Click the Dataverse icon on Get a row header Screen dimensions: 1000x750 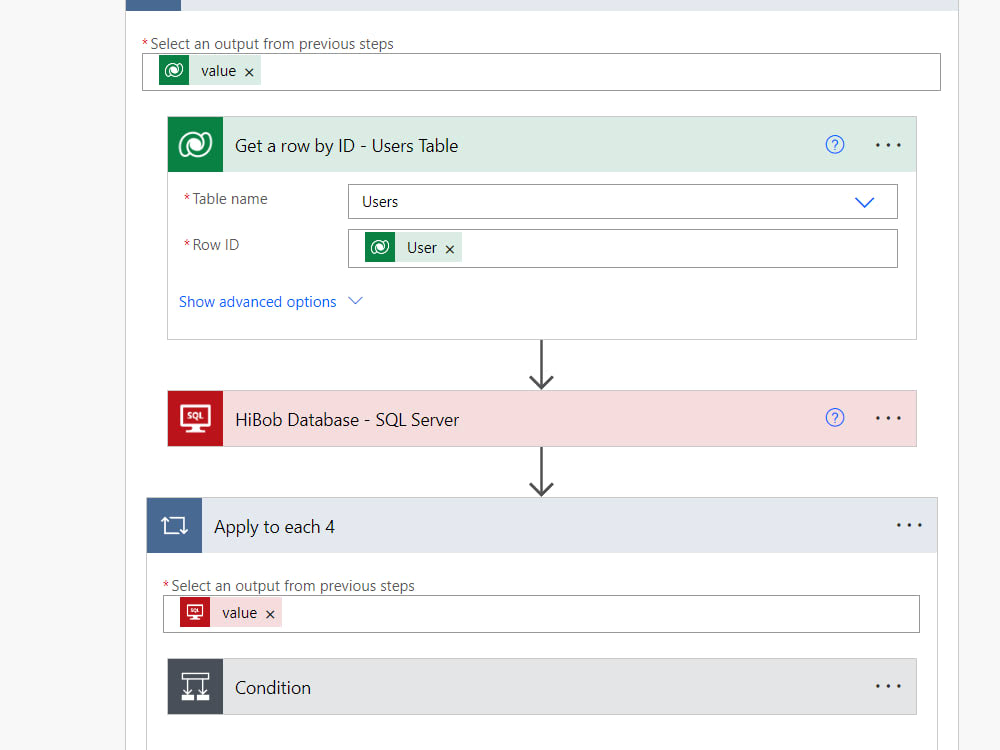(x=195, y=145)
